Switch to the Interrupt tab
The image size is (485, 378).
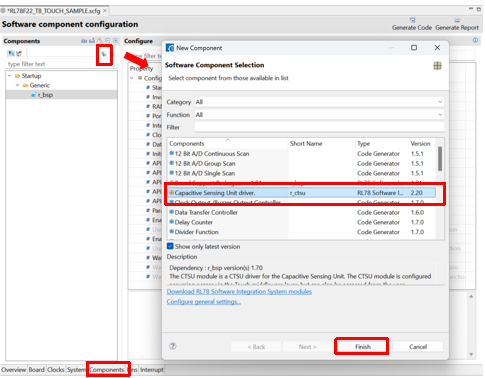click(152, 370)
